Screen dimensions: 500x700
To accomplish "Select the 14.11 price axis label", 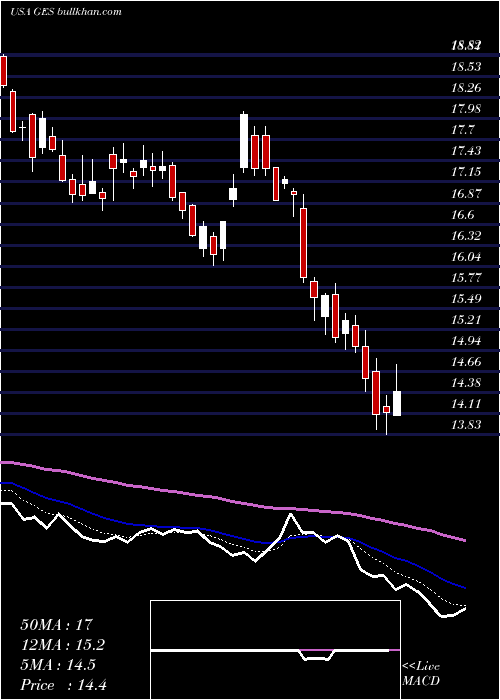I will 467,404.
